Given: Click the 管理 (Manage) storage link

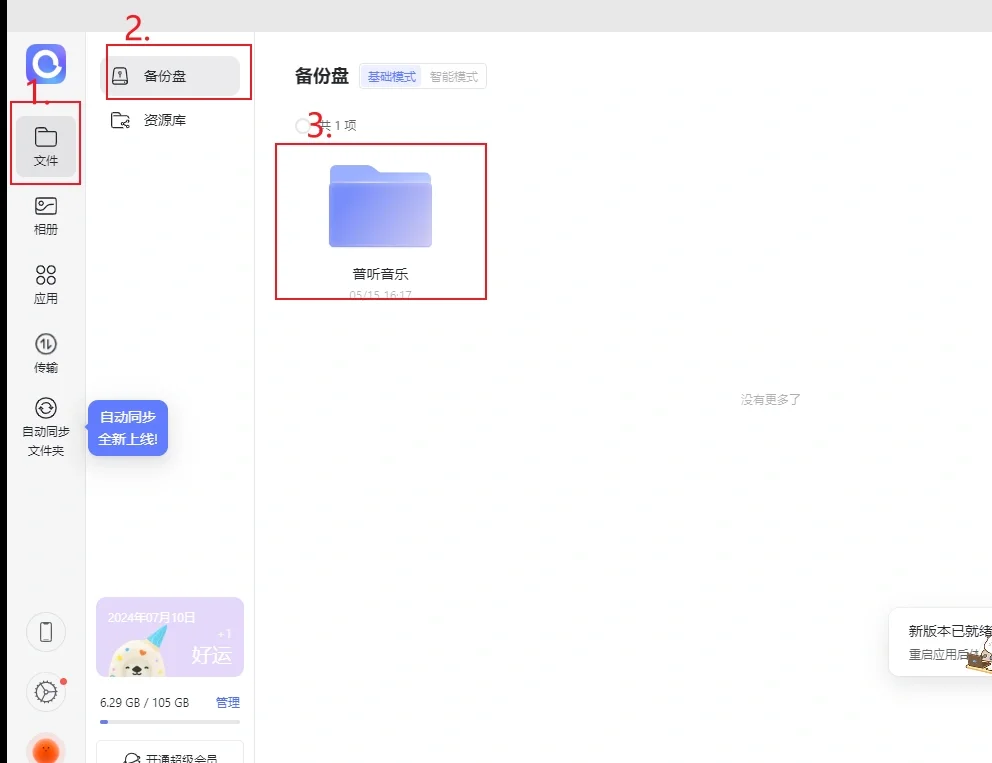Looking at the screenshot, I should 228,702.
